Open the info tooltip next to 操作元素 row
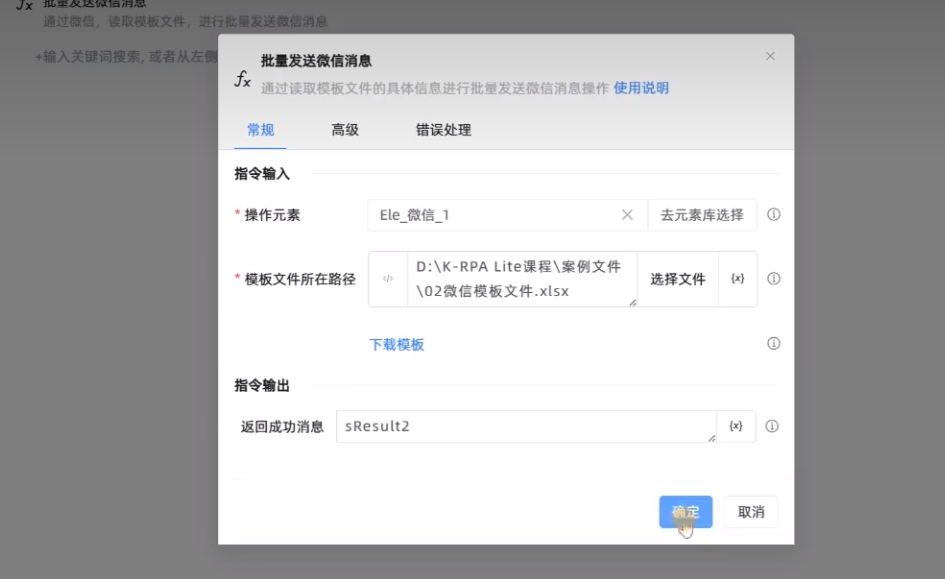Viewport: 945px width, 579px height. click(775, 215)
